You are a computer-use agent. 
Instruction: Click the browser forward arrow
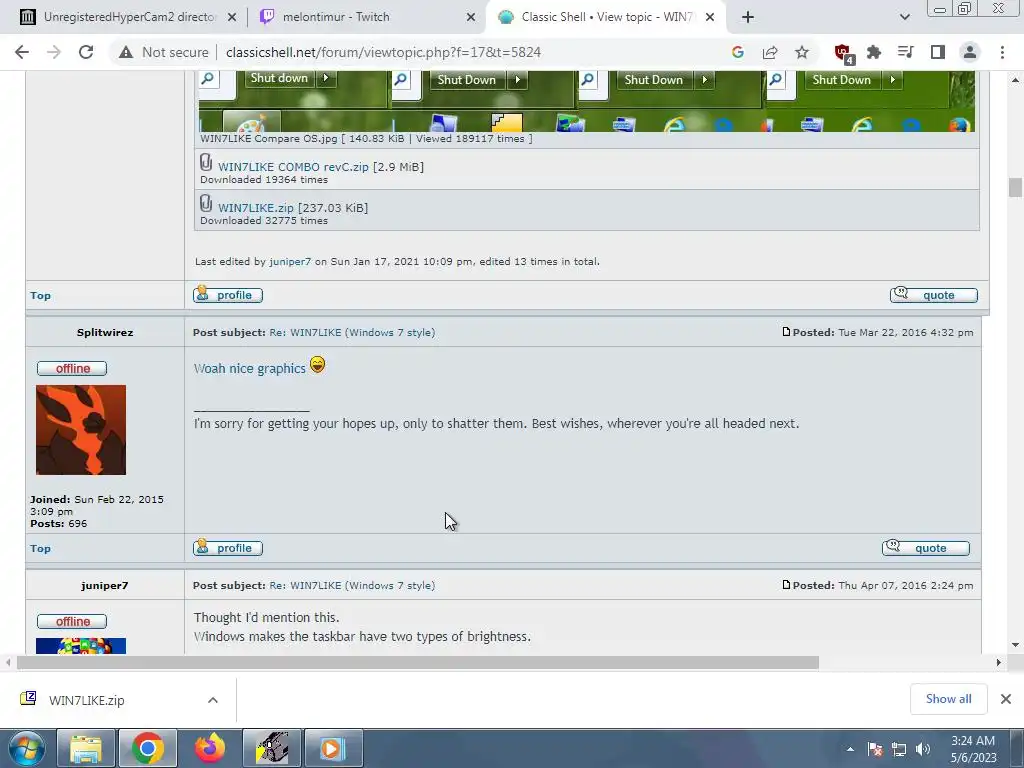point(54,52)
